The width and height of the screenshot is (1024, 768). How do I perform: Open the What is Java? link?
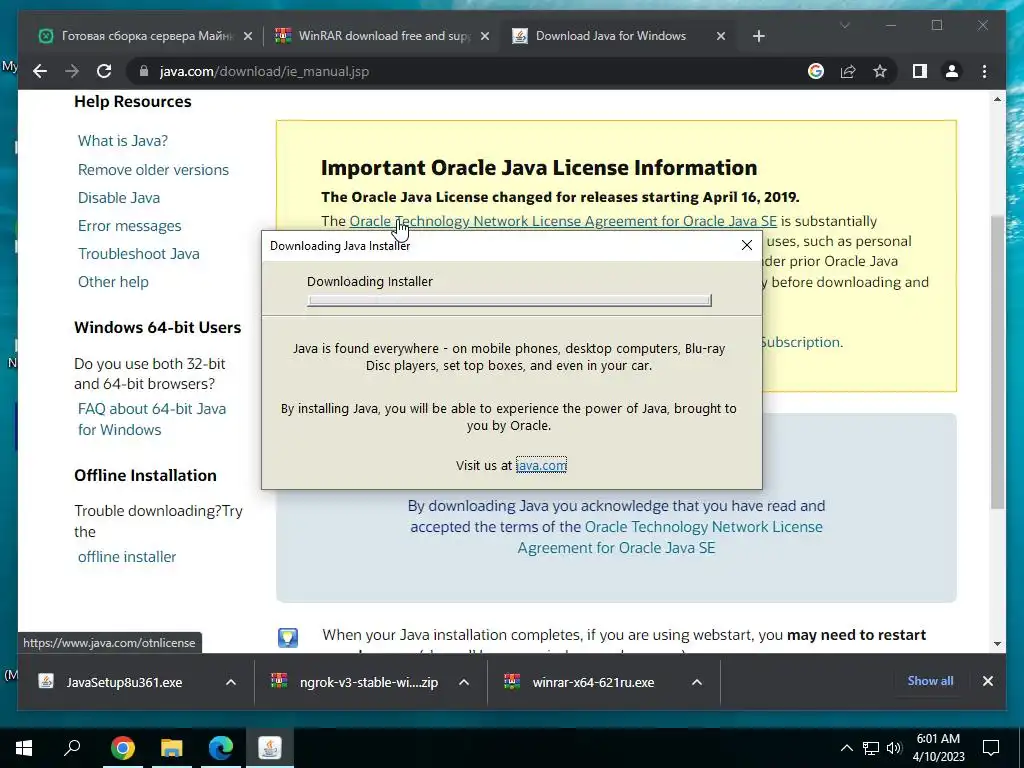[x=123, y=141]
